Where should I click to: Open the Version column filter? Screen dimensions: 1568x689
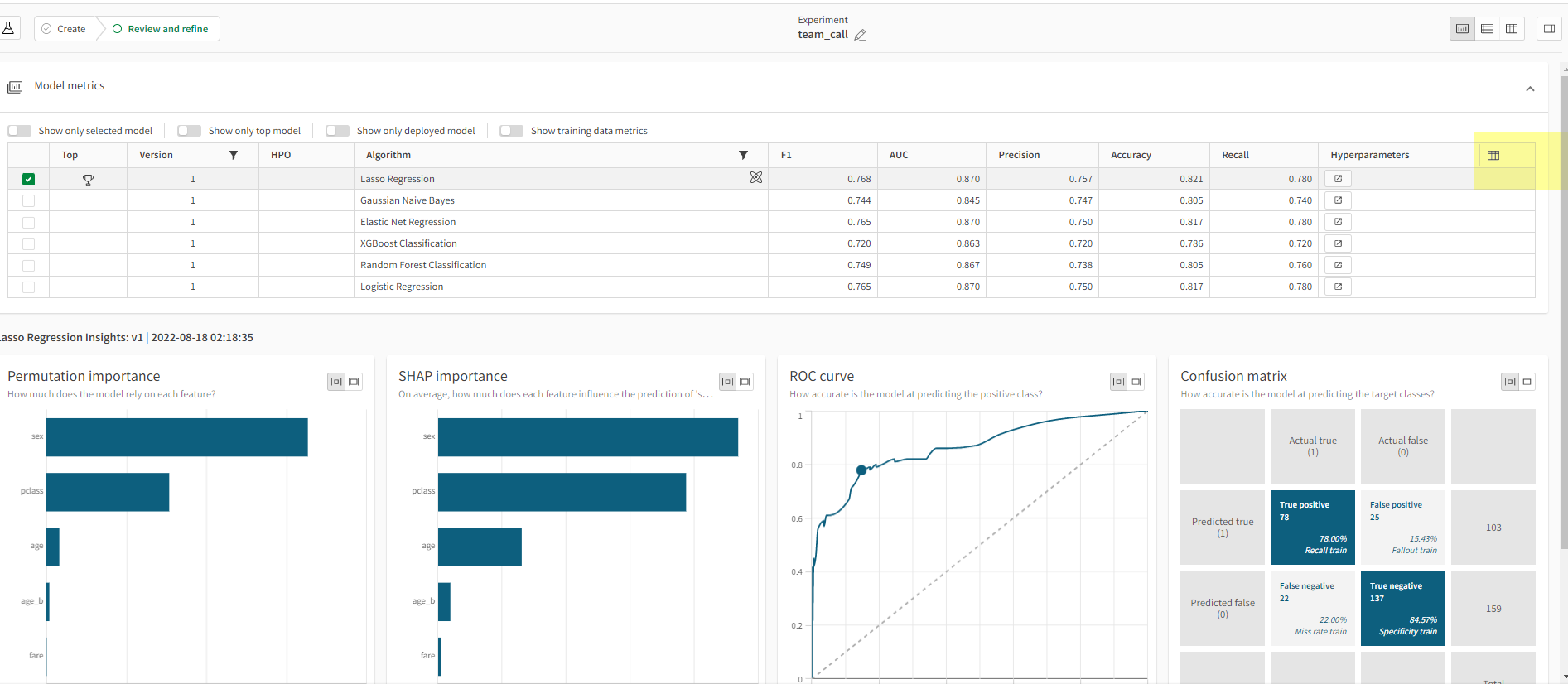[x=234, y=155]
